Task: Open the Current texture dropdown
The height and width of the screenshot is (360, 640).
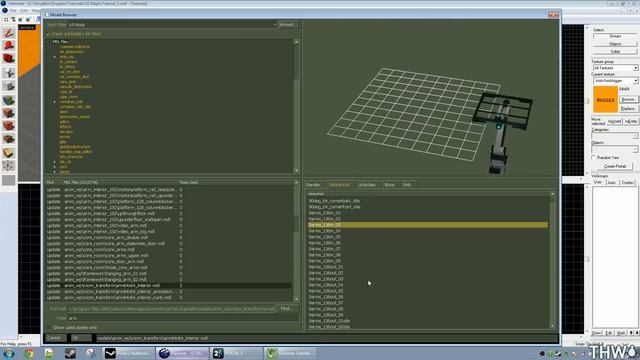Action: (x=615, y=81)
